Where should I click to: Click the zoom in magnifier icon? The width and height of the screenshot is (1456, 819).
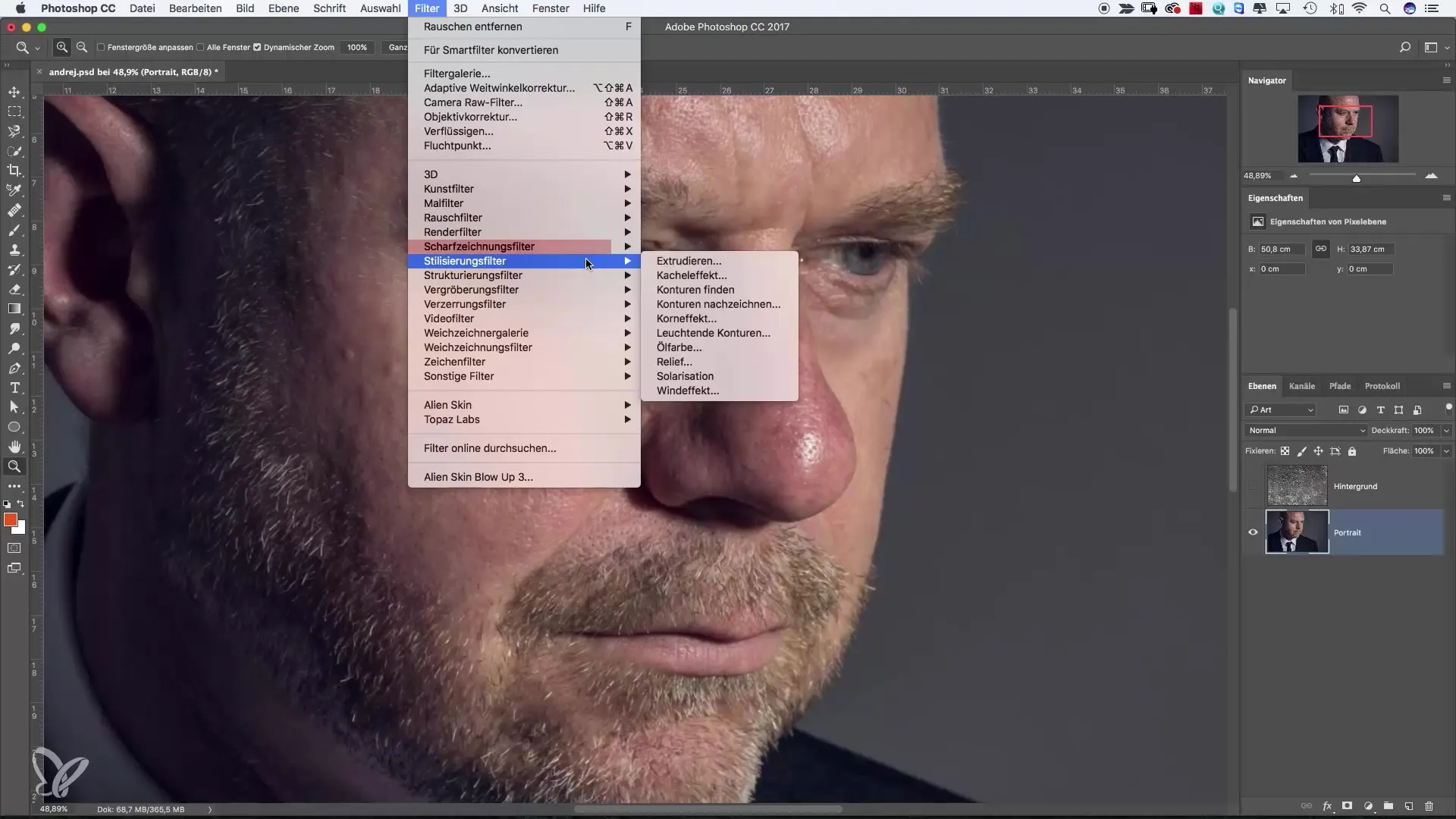[x=62, y=47]
